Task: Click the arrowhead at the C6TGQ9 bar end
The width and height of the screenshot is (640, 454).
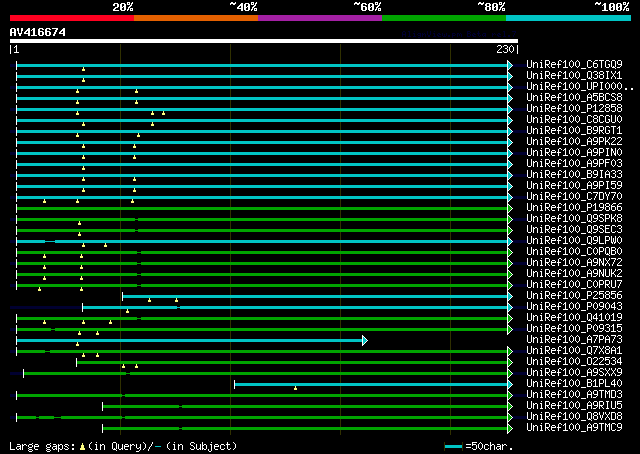Action: click(x=510, y=65)
